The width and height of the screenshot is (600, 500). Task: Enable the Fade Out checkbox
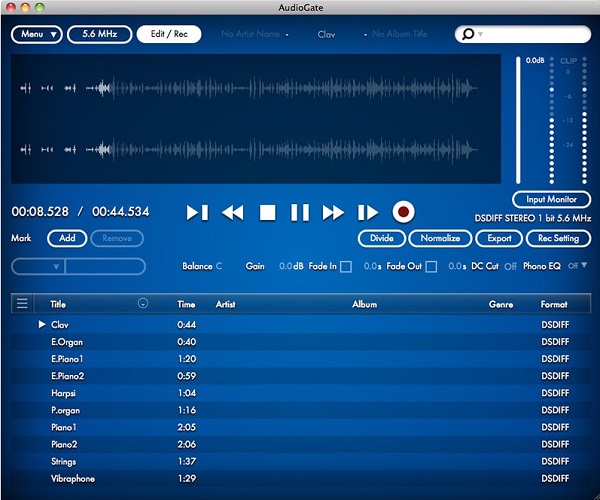tap(431, 267)
